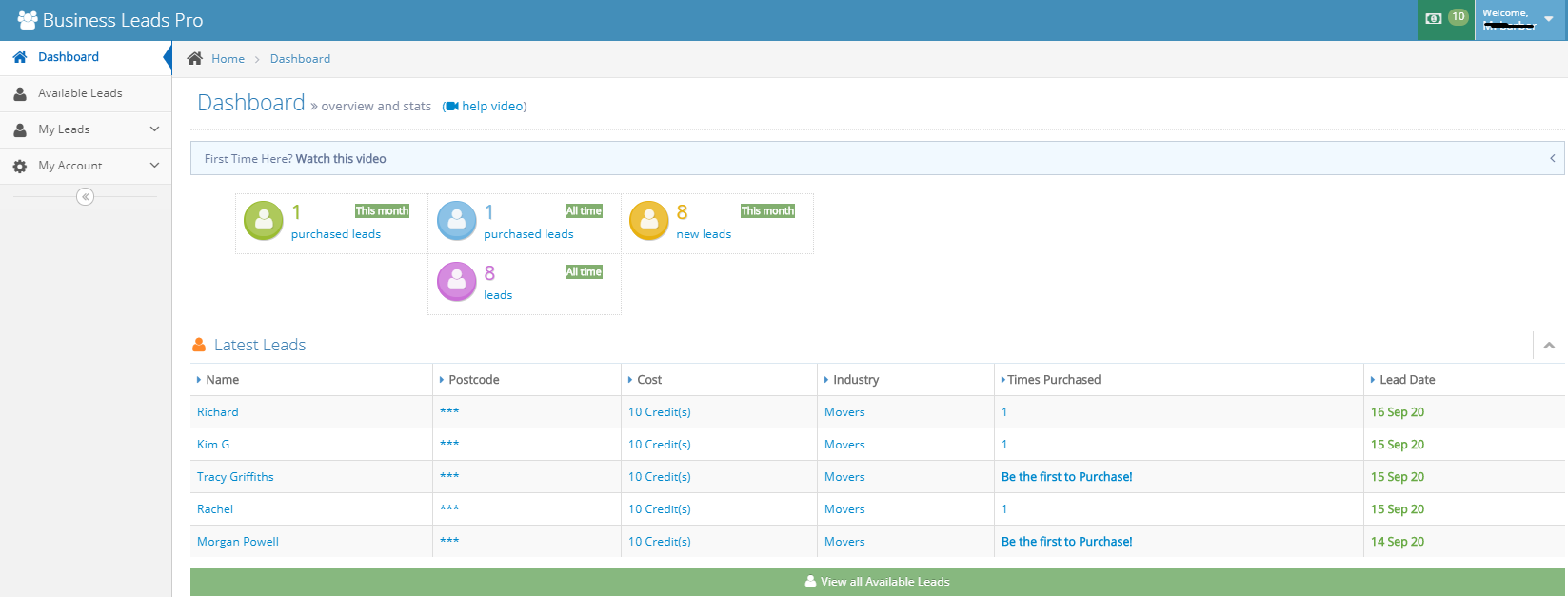
Task: Click View all Available Leads button
Action: [x=877, y=582]
